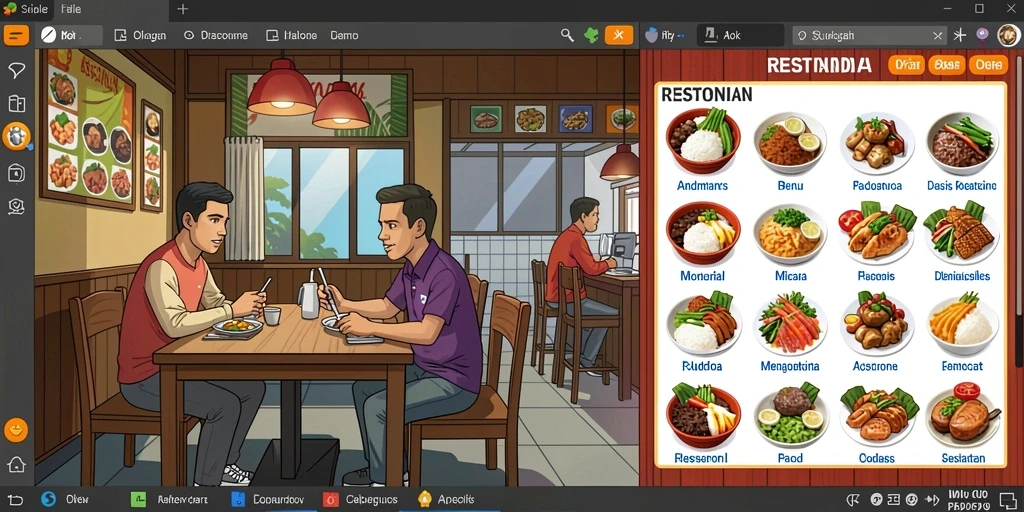Select the Andmanrs dish thumbnail
Image resolution: width=1024 pixels, height=512 pixels.
703,140
